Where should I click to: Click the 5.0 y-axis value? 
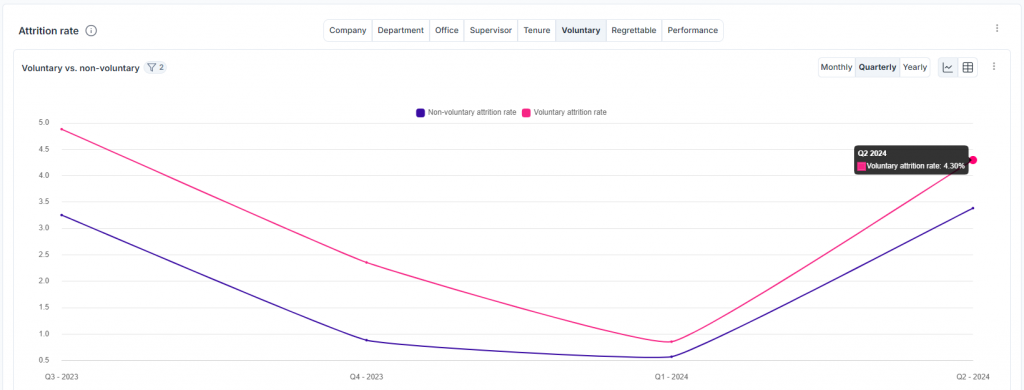pyautogui.click(x=44, y=122)
